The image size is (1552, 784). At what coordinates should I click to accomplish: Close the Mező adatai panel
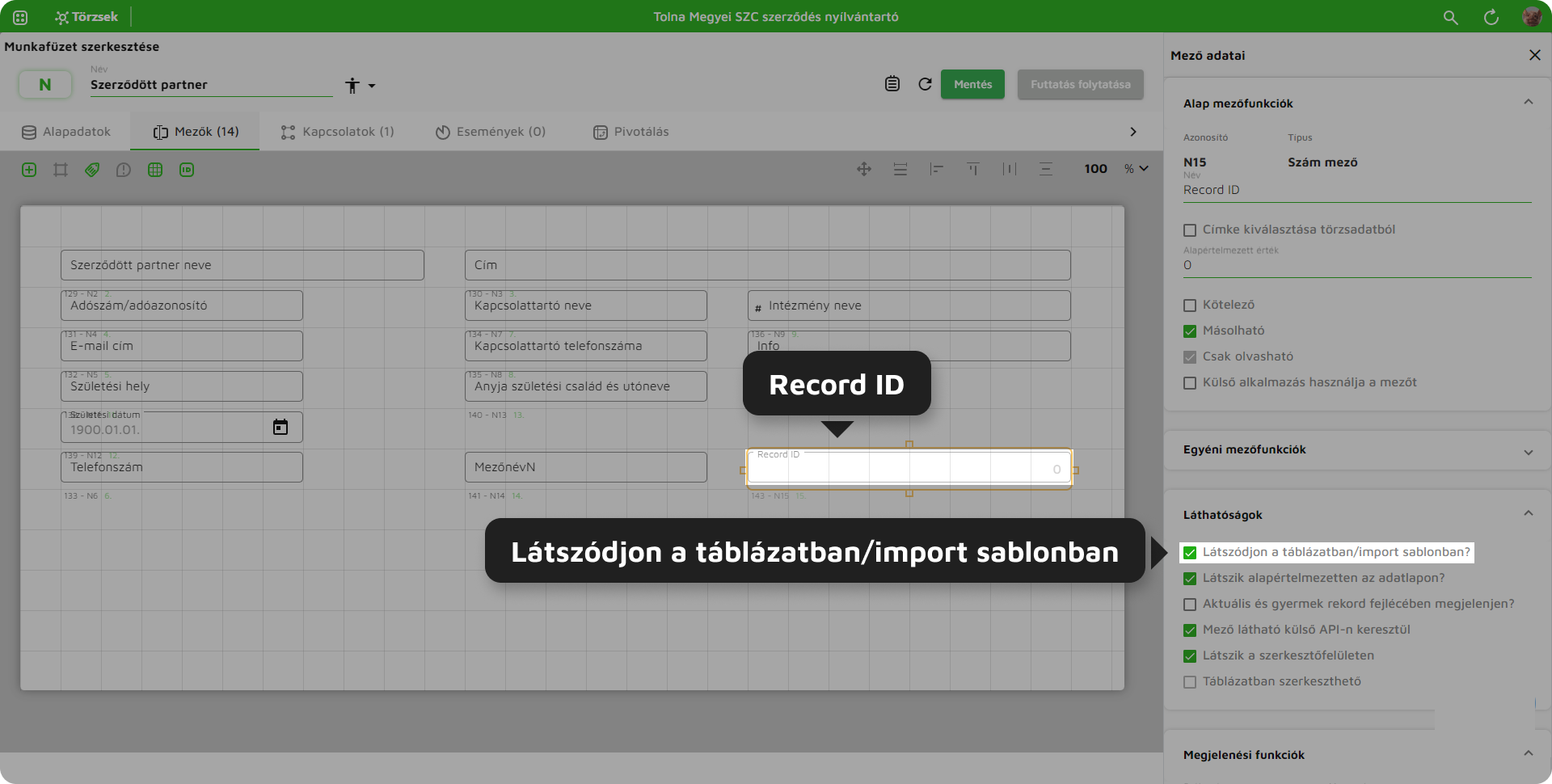(1535, 55)
